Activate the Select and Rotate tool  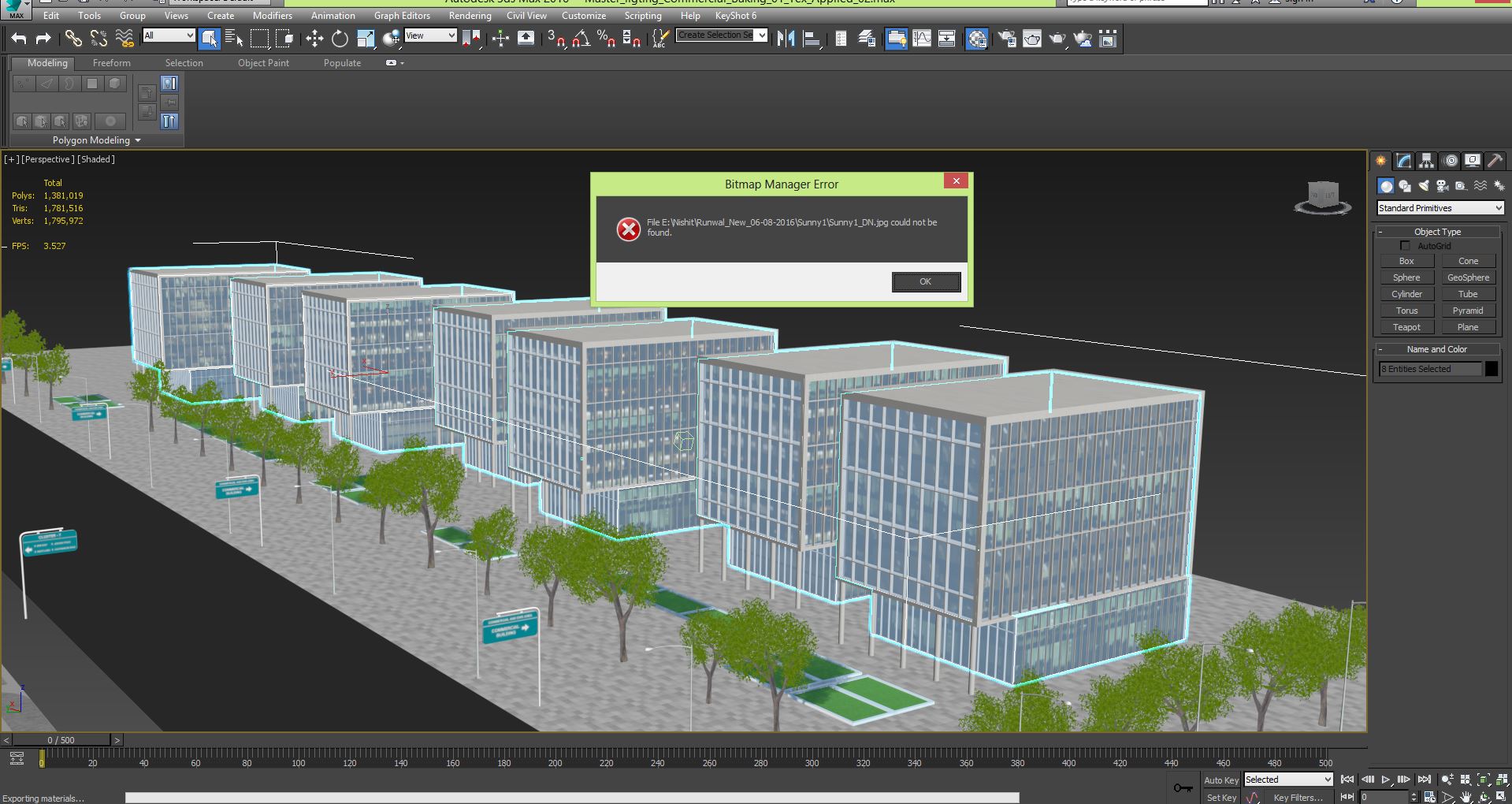click(x=340, y=39)
